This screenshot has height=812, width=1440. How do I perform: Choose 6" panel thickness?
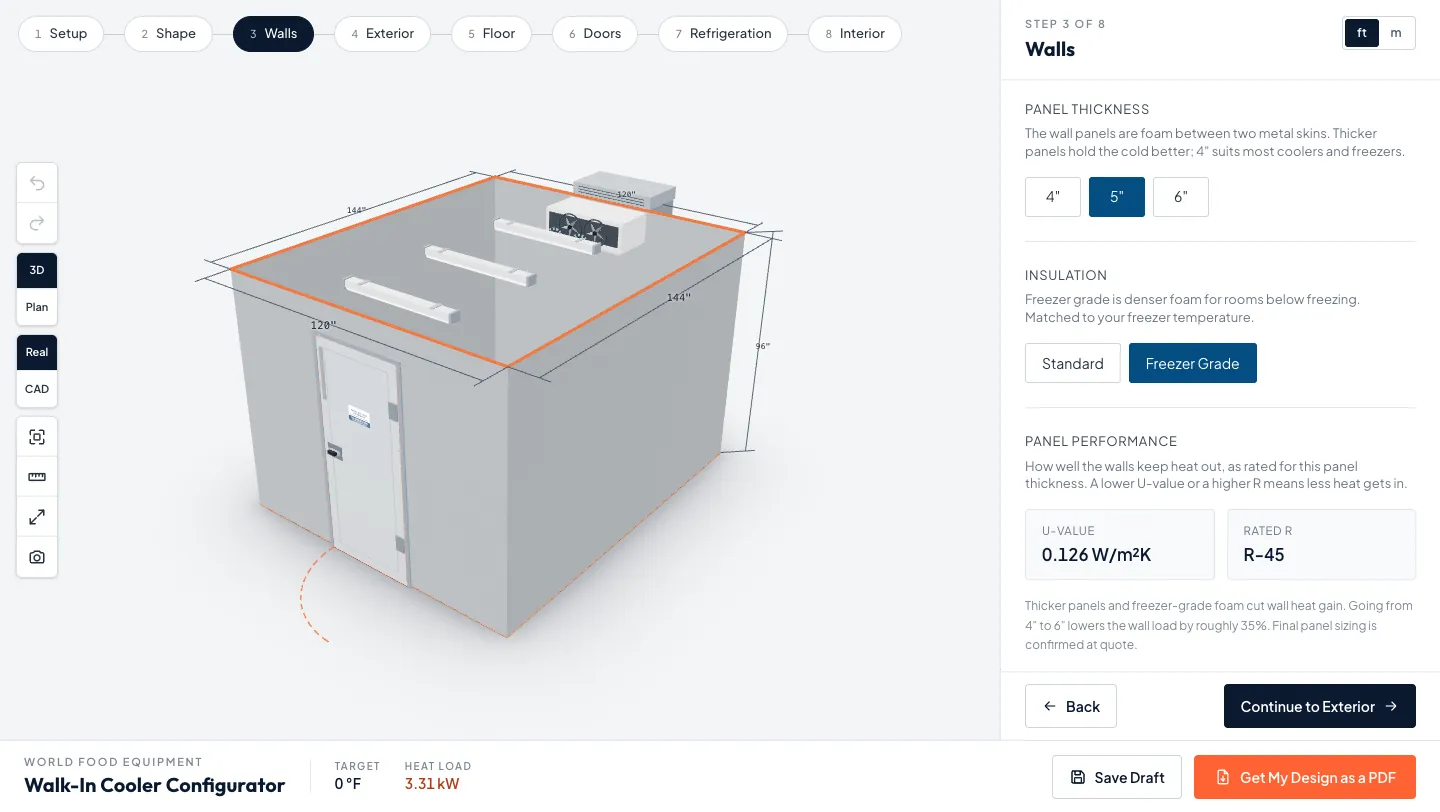tap(1181, 197)
